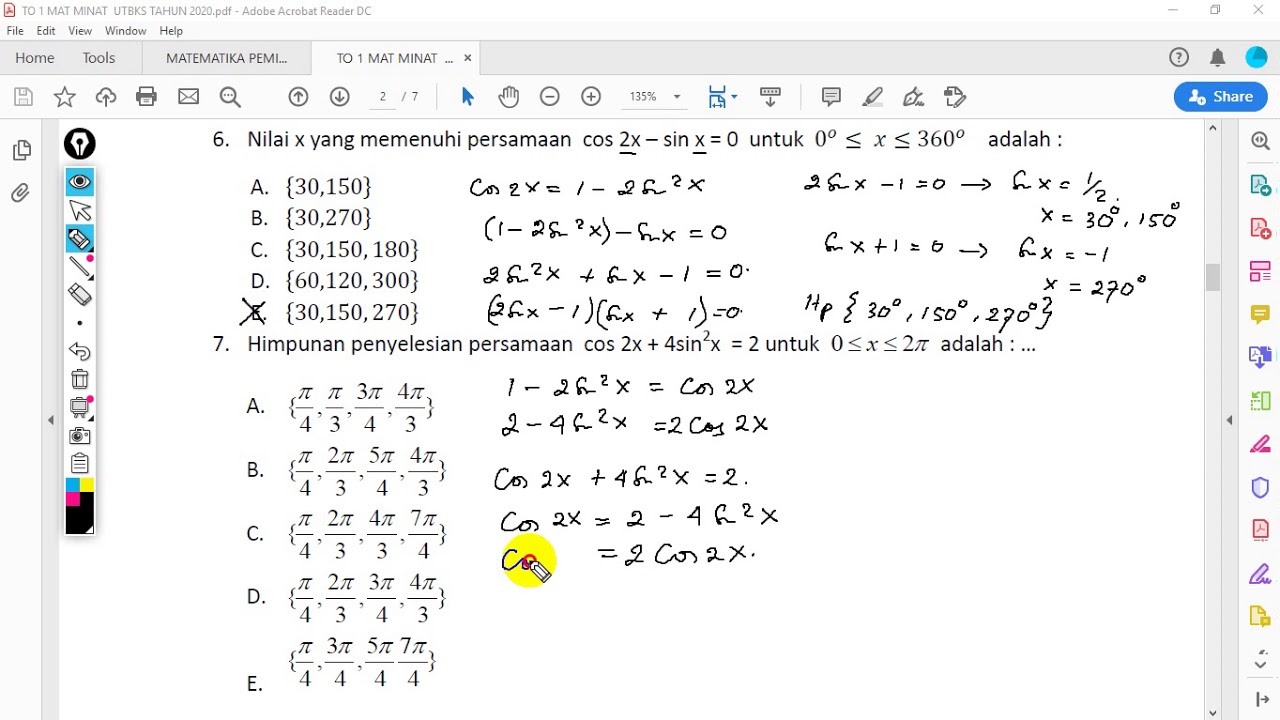This screenshot has height=720, width=1280.
Task: Select the highlighter marker tool
Action: tap(80, 238)
